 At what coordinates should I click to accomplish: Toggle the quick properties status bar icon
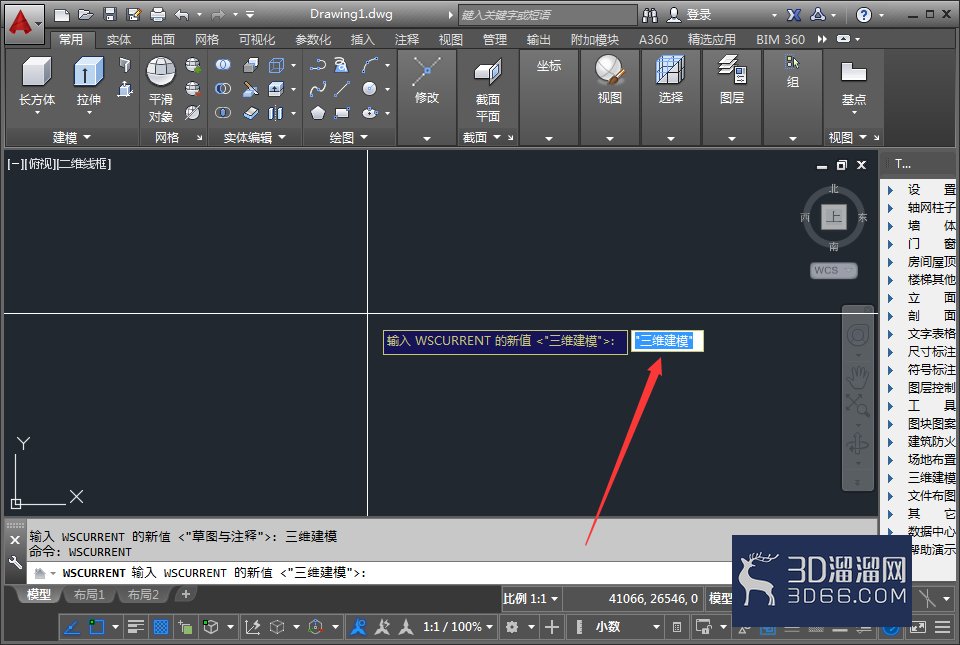click(x=677, y=627)
